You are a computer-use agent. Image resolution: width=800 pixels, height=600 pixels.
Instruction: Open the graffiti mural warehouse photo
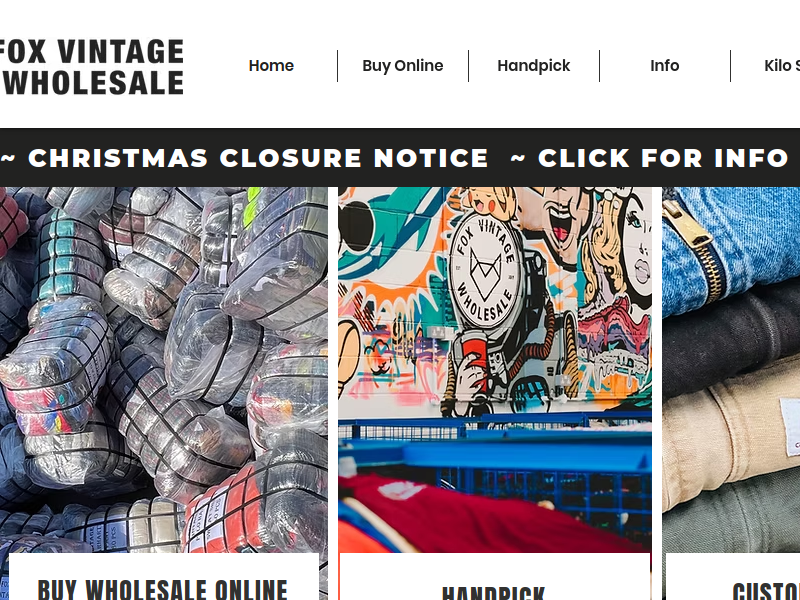(494, 369)
